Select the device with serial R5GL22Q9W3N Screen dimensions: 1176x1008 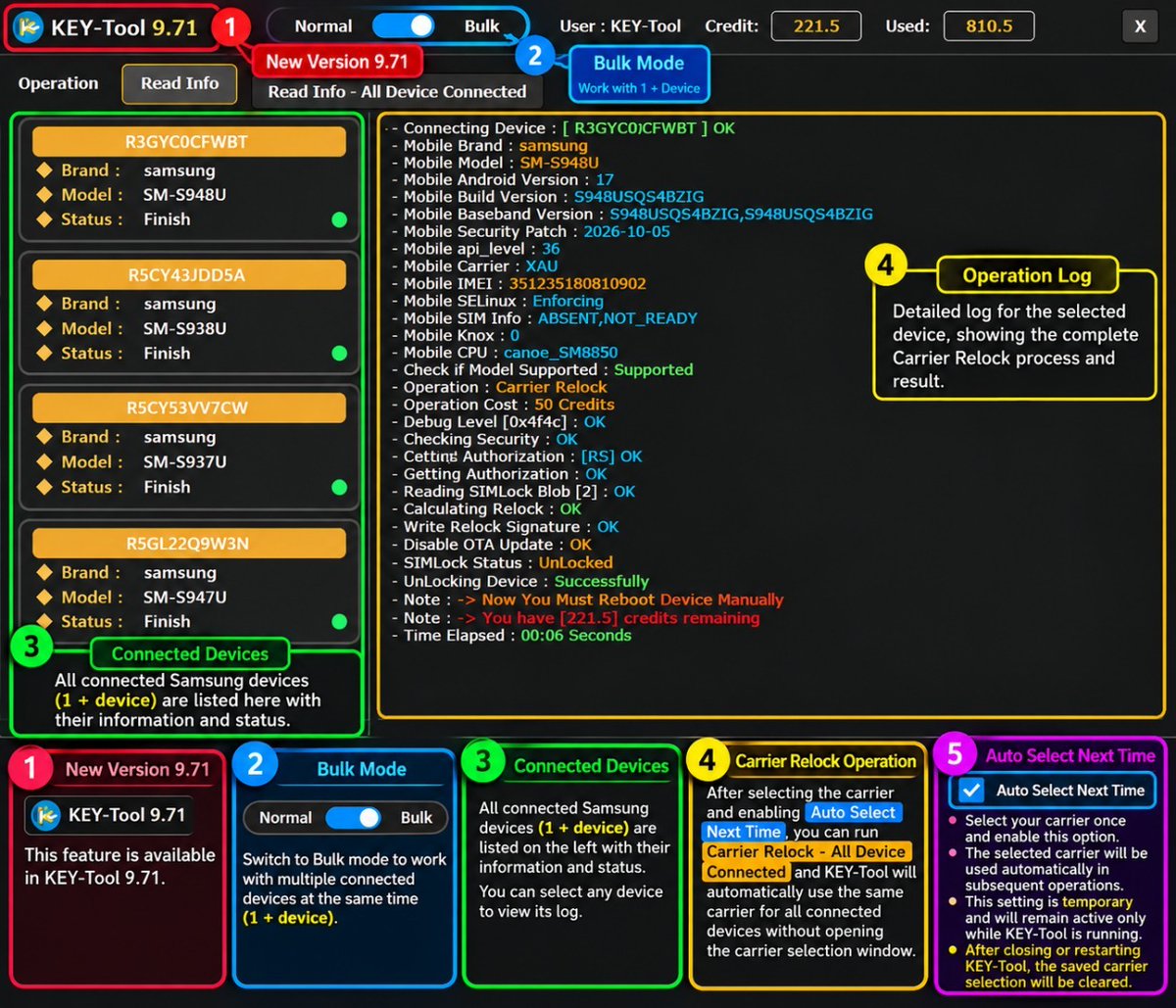click(189, 543)
